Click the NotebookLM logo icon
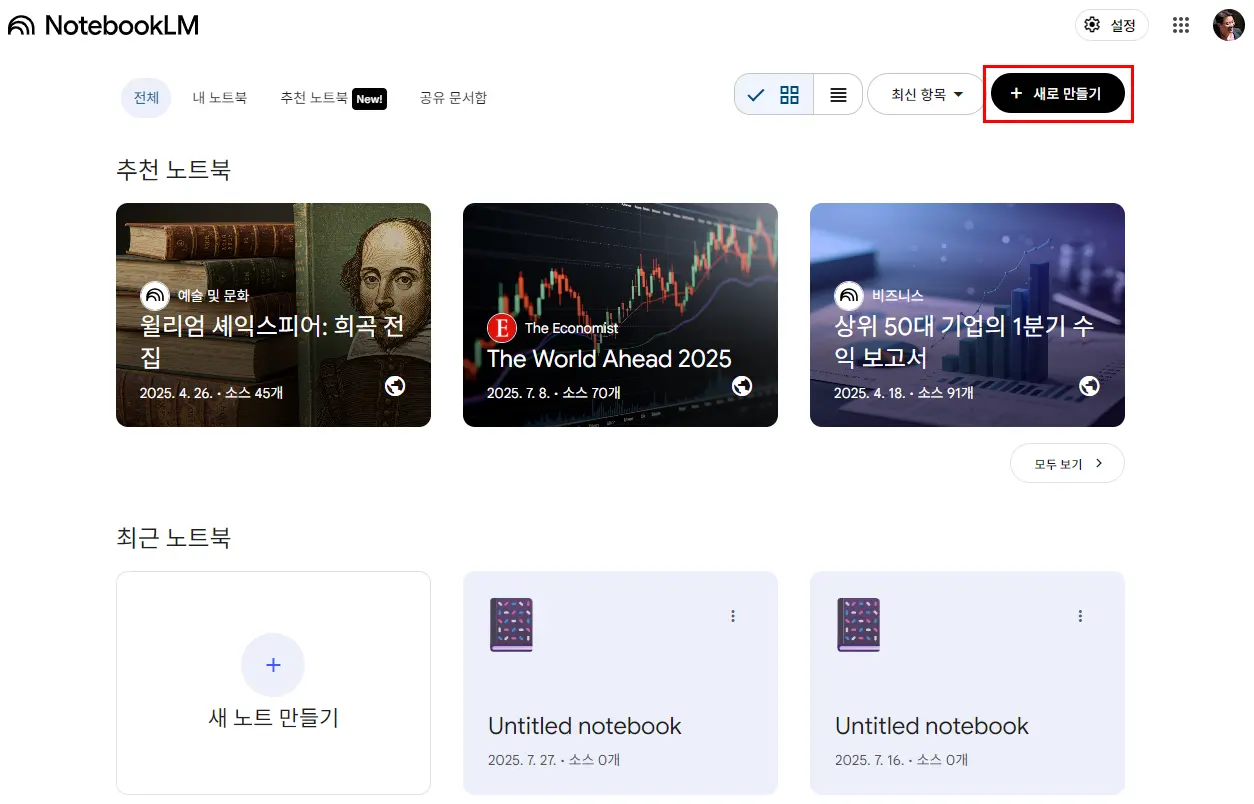The width and height of the screenshot is (1254, 804). tap(22, 25)
